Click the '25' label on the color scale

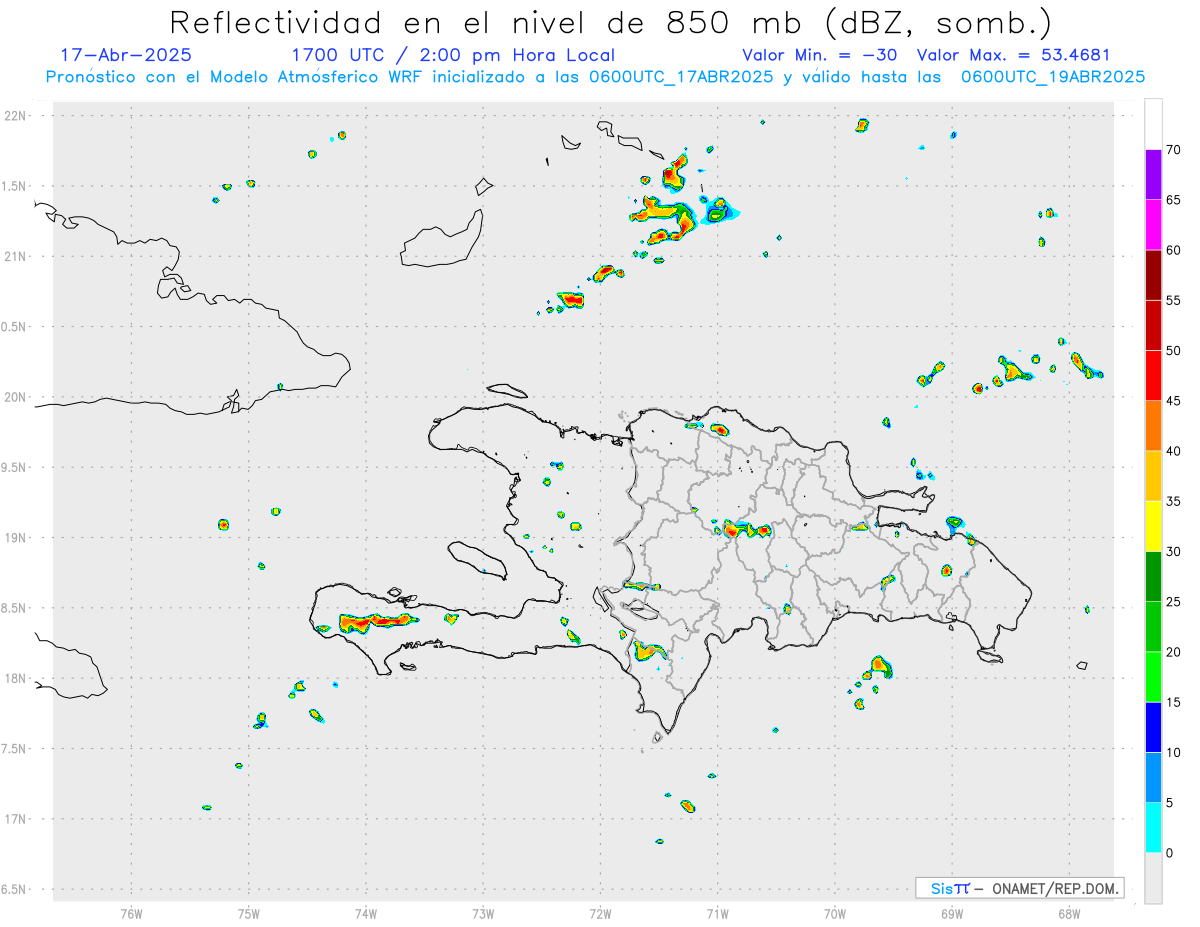pyautogui.click(x=1174, y=602)
